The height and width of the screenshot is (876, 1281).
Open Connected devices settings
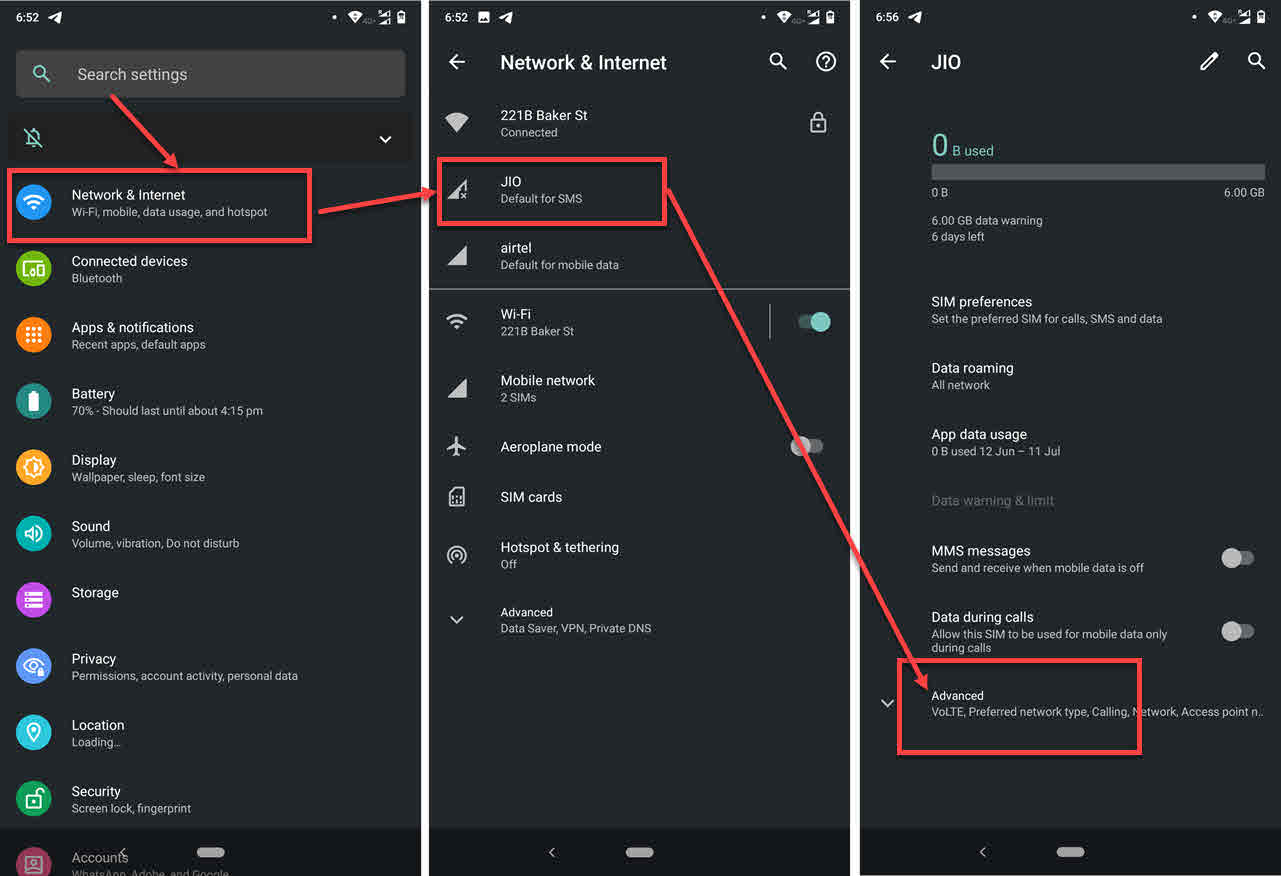[210, 269]
